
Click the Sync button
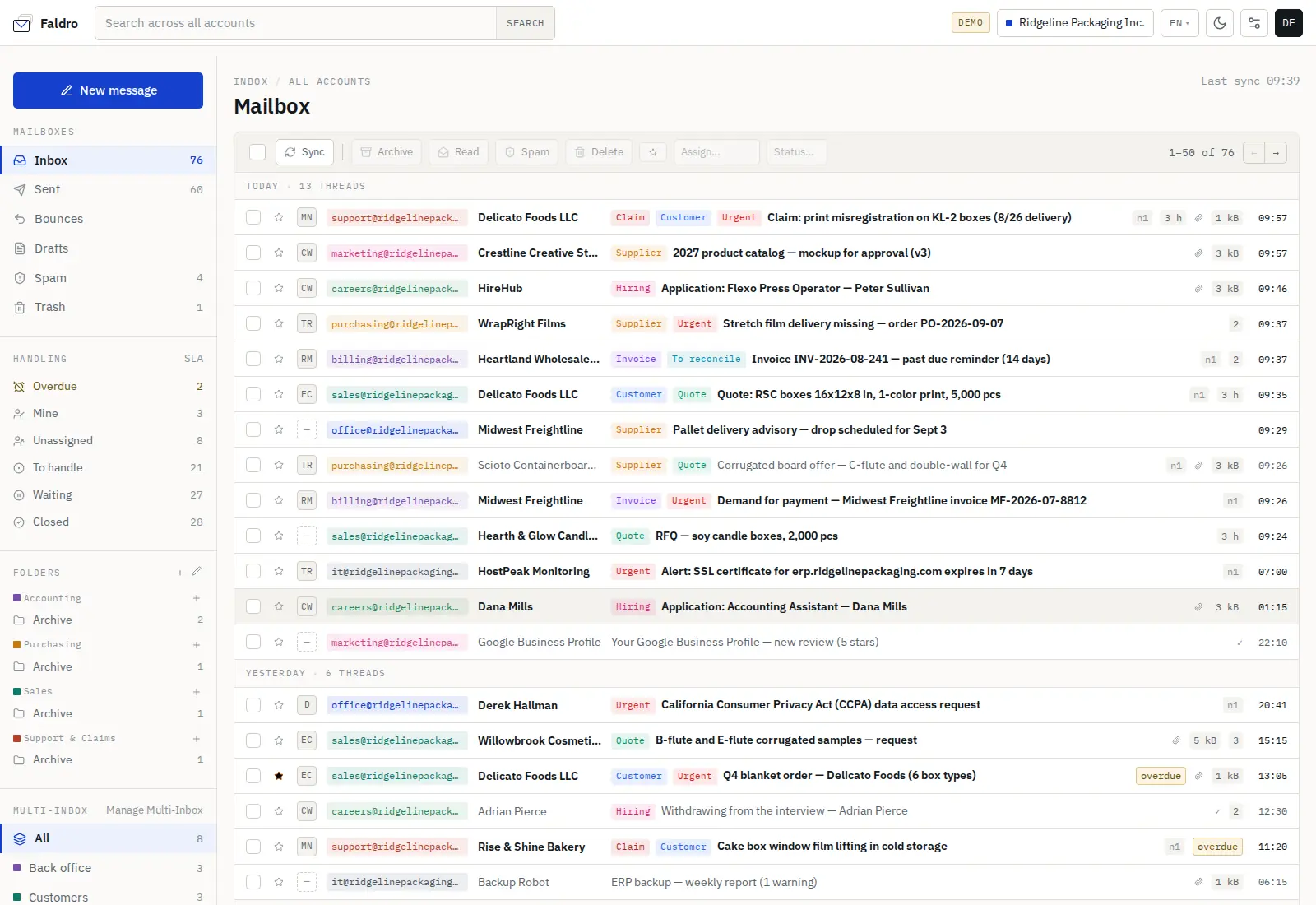[x=304, y=152]
